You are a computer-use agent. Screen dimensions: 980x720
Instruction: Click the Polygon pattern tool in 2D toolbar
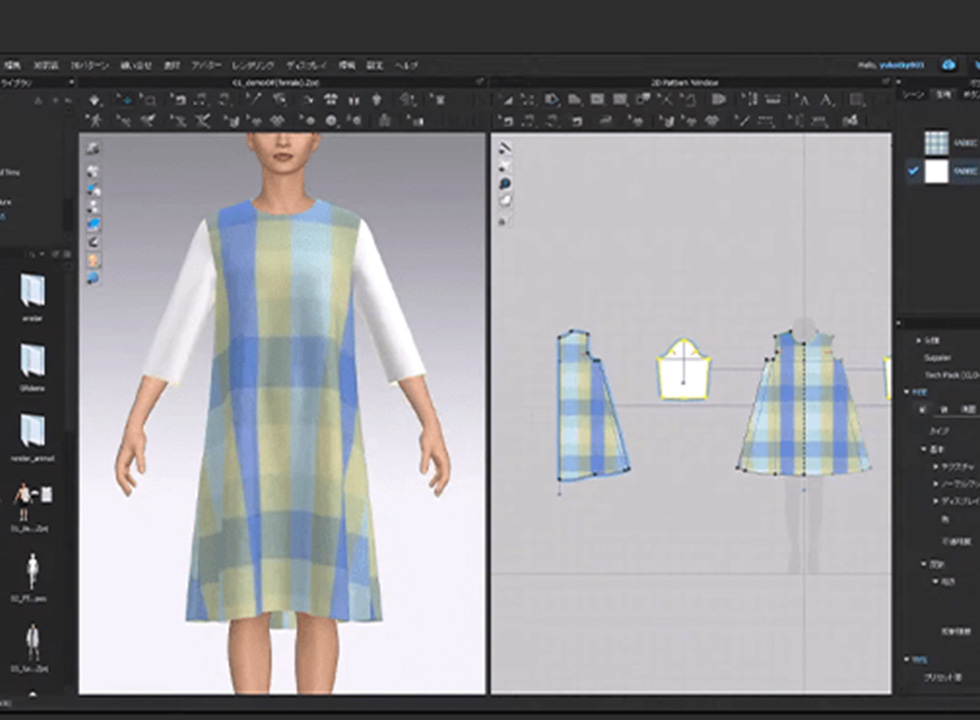574,100
